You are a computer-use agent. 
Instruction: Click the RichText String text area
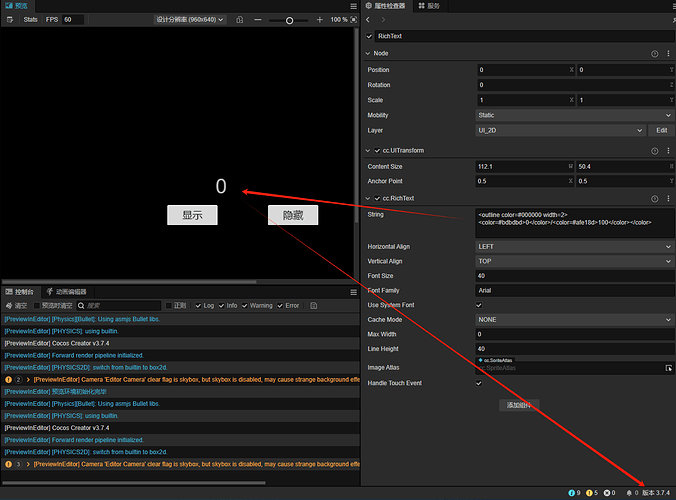click(x=575, y=223)
